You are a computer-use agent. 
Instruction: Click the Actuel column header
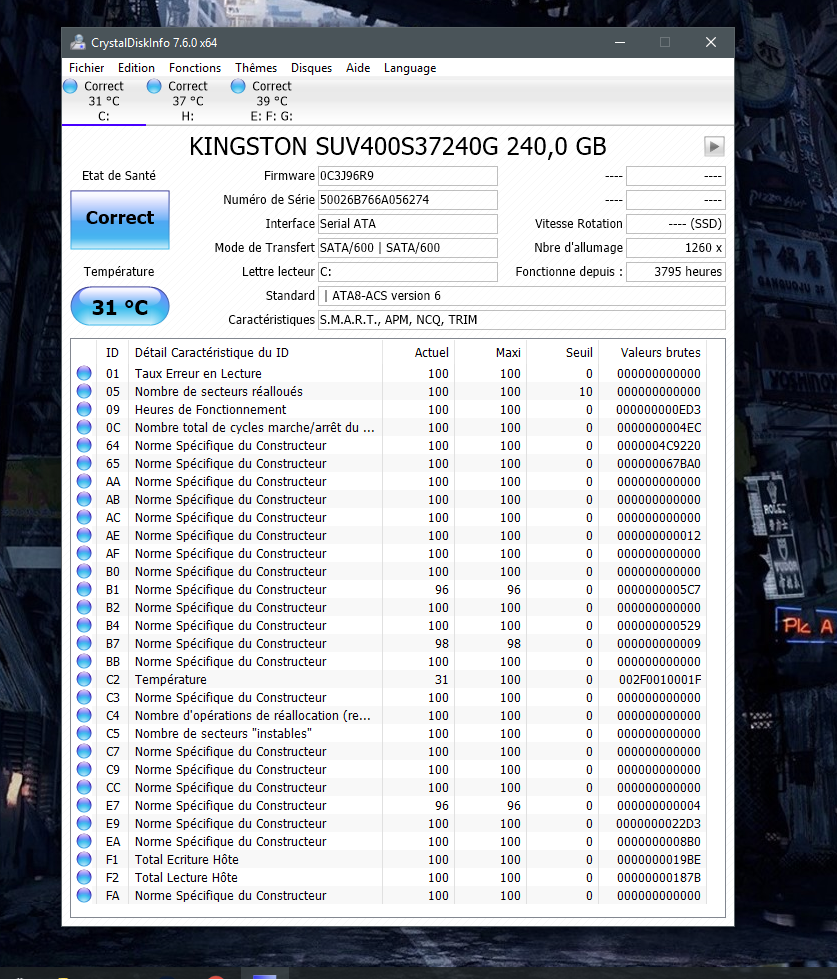pos(418,353)
